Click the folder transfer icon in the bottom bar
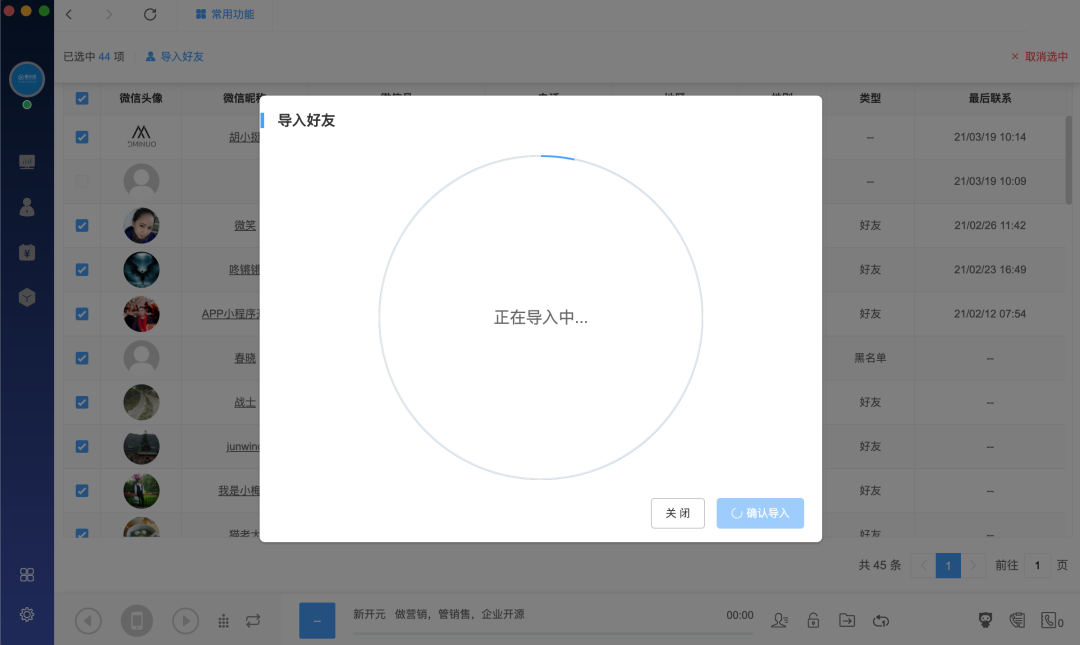The image size is (1080, 645). (847, 621)
